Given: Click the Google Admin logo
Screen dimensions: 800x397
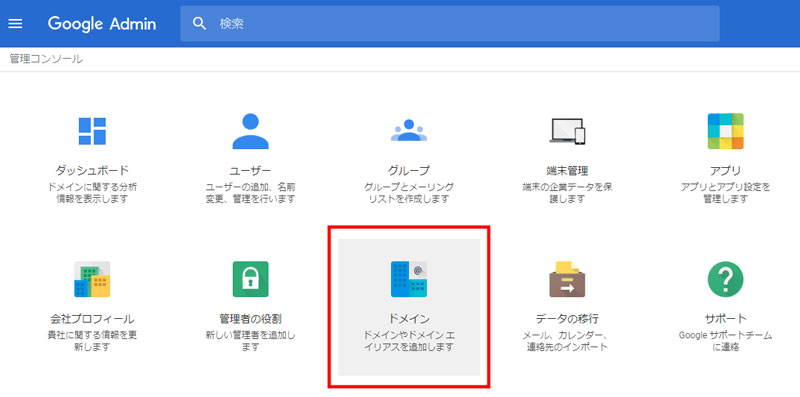Looking at the screenshot, I should [102, 24].
